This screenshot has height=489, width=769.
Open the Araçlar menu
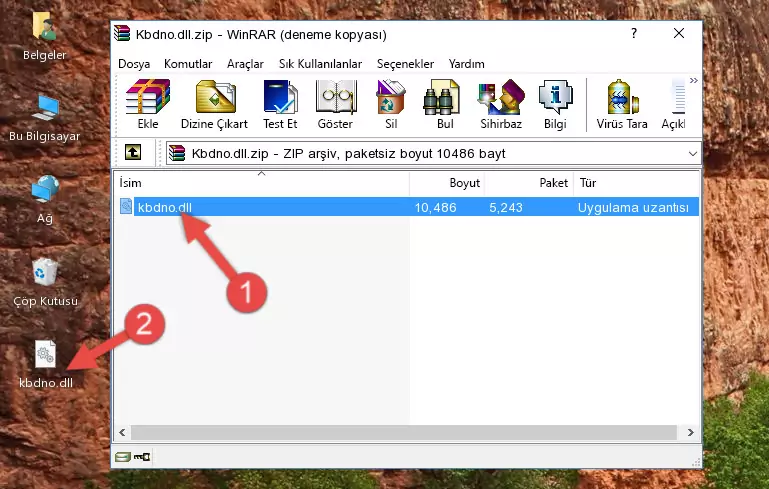tap(245, 64)
